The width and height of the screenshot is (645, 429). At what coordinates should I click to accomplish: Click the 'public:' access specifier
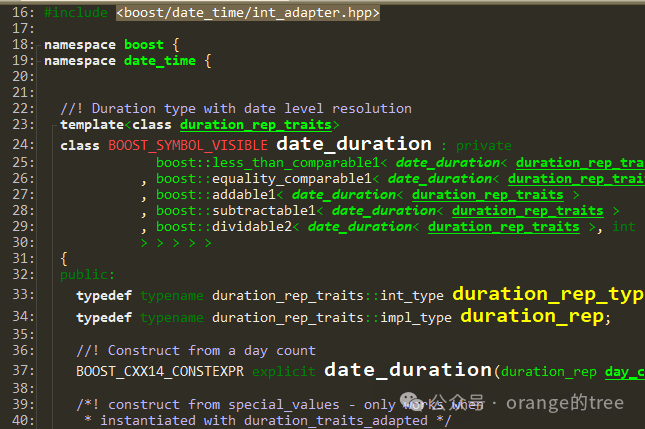[87, 275]
